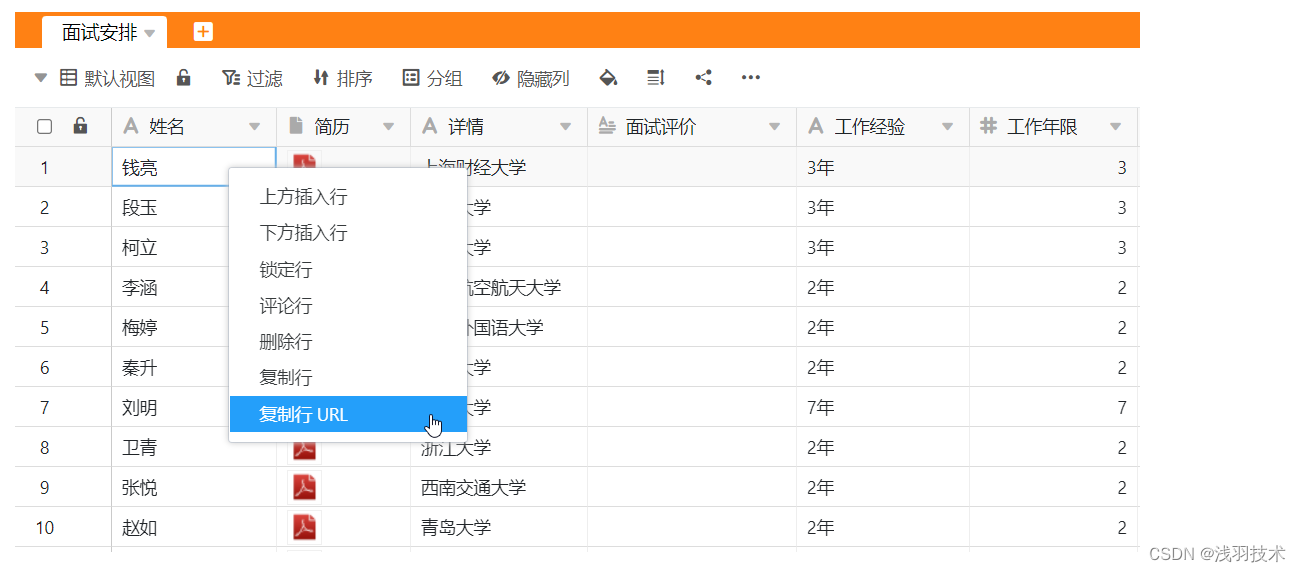
Task: Click the view lock icon in the toolbar
Action: 183,77
